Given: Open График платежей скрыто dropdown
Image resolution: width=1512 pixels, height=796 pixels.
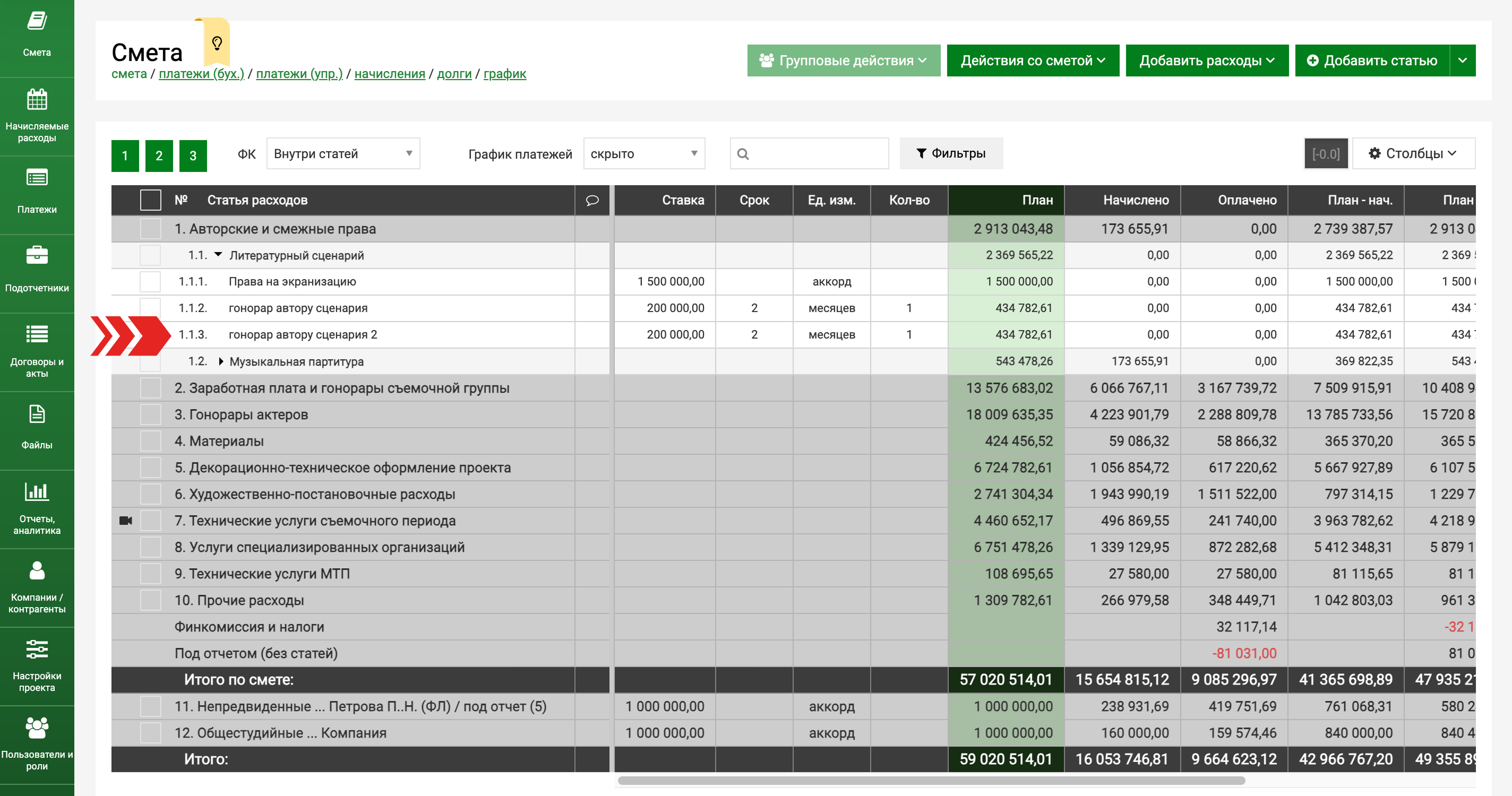Looking at the screenshot, I should pyautogui.click(x=644, y=154).
